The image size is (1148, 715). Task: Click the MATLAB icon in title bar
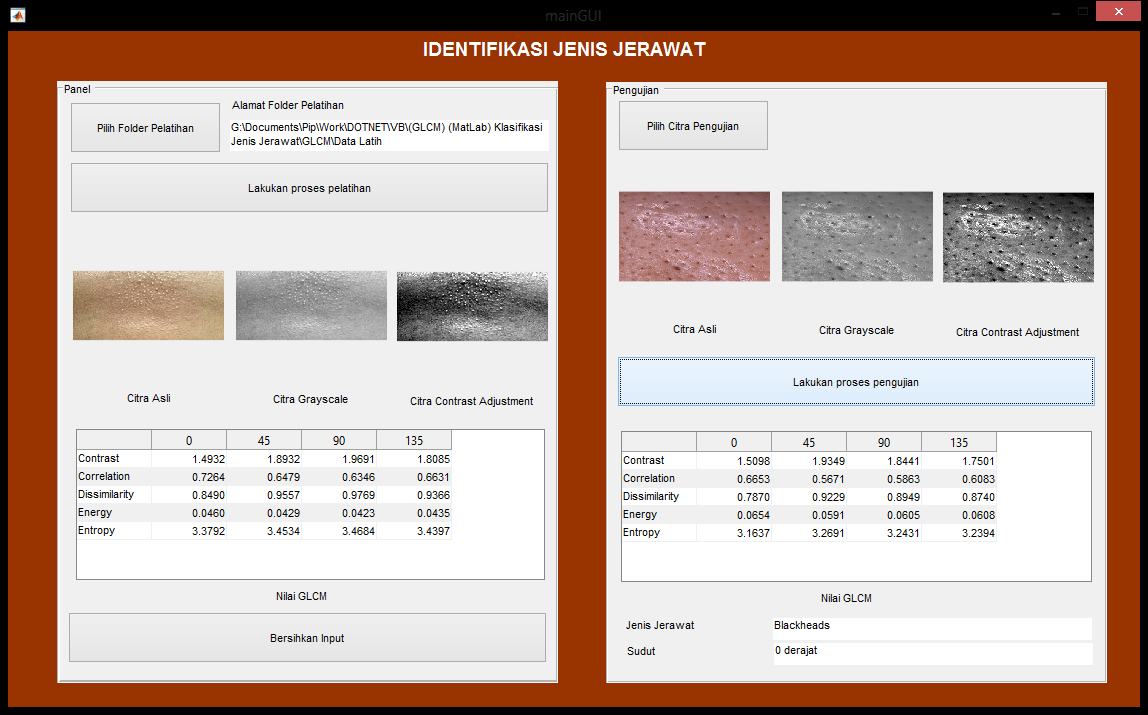click(17, 14)
